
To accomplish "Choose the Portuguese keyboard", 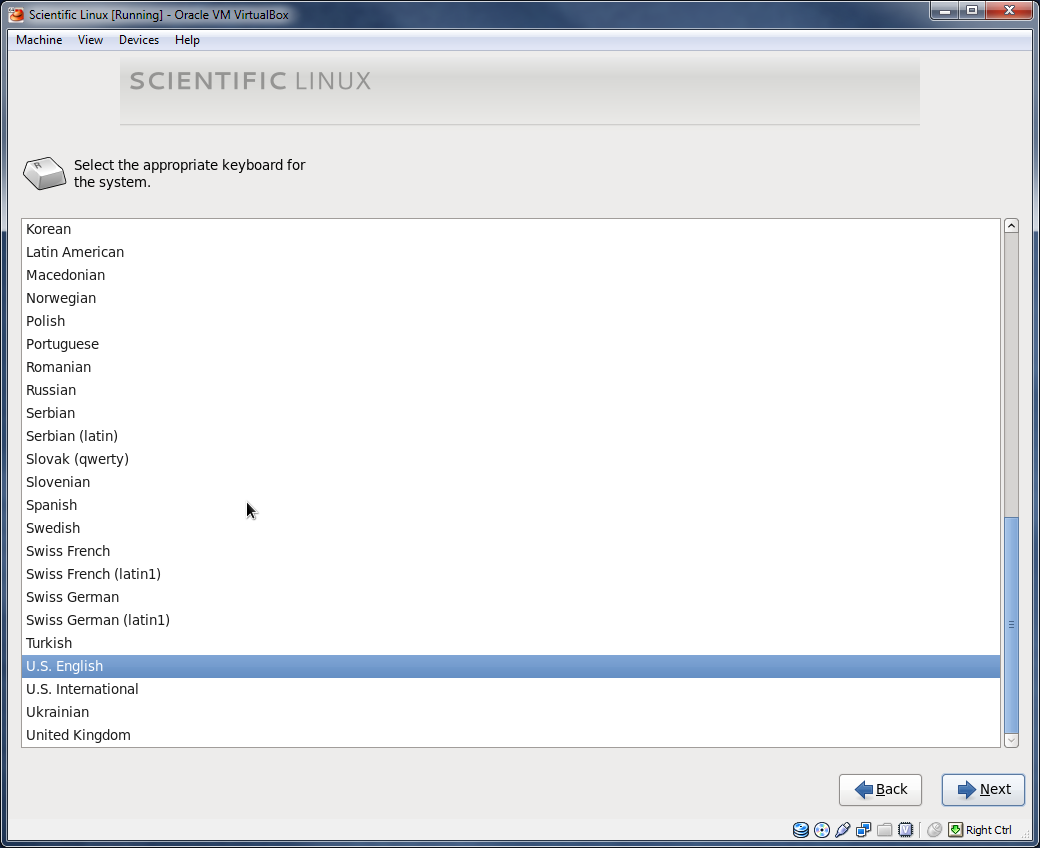I will point(511,344).
